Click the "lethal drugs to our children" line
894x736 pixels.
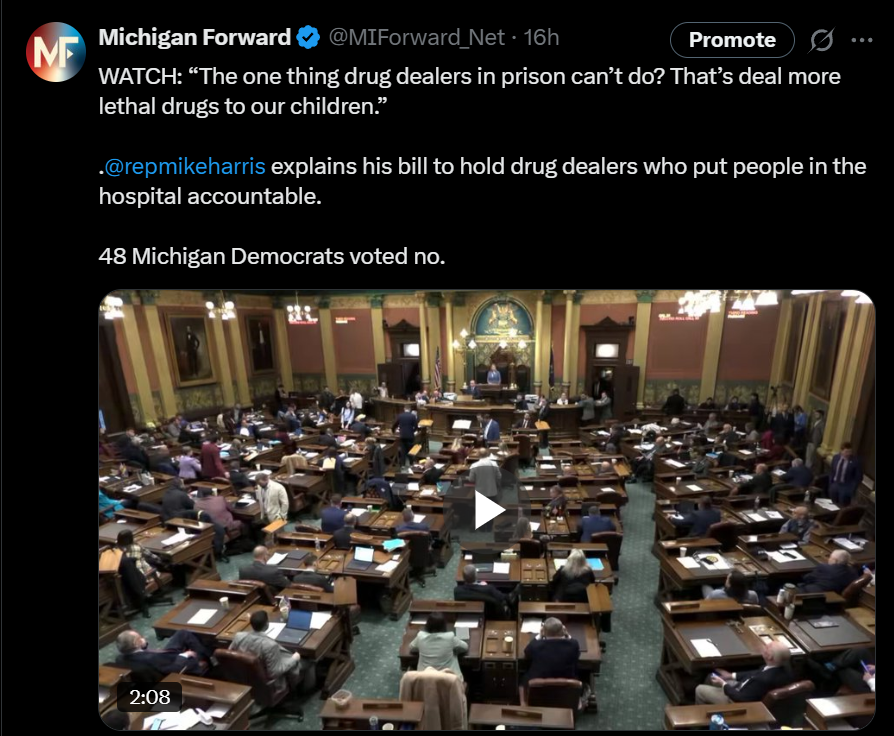242,107
